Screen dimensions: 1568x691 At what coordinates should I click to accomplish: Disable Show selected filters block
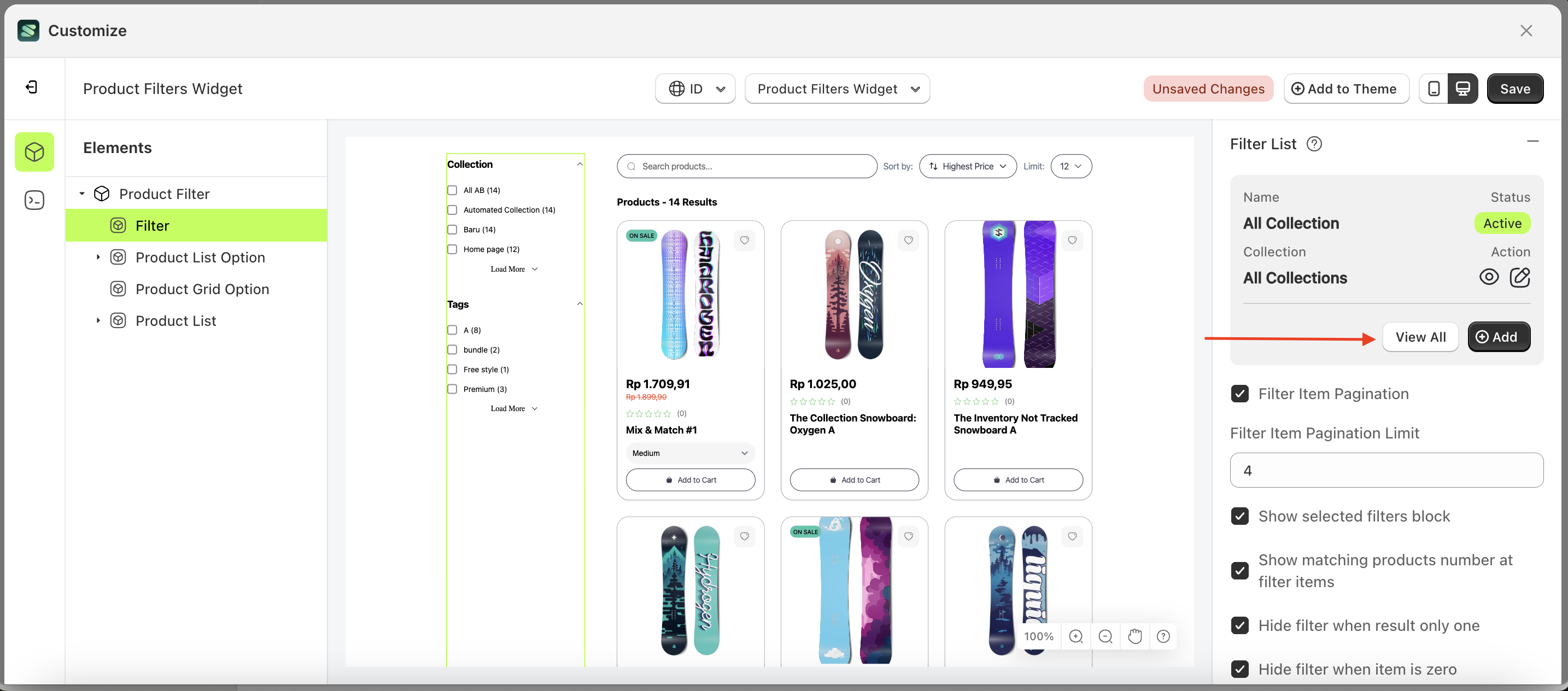pyautogui.click(x=1240, y=516)
